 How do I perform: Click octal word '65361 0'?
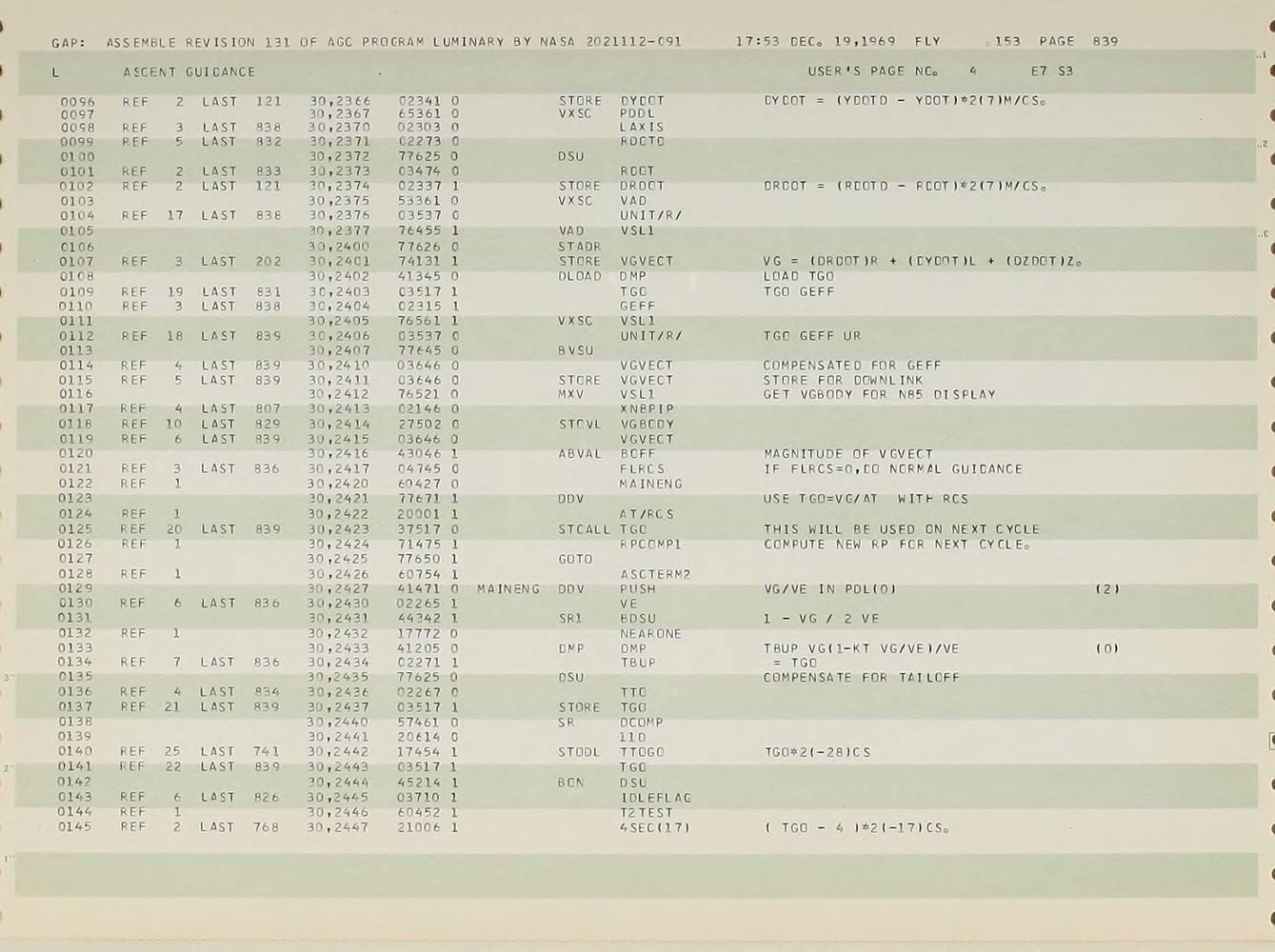428,113
